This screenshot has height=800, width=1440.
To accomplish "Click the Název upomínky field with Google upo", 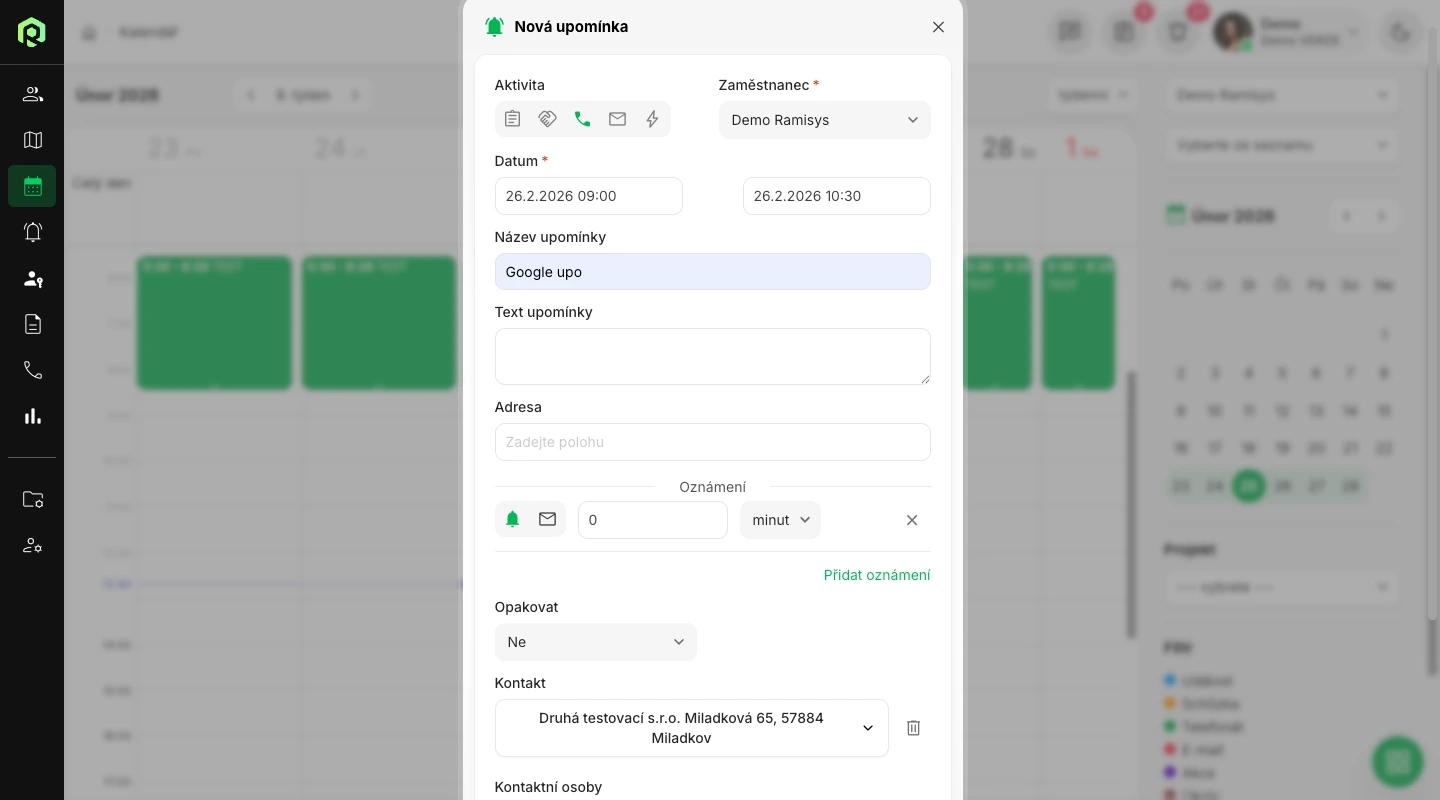I will (712, 272).
